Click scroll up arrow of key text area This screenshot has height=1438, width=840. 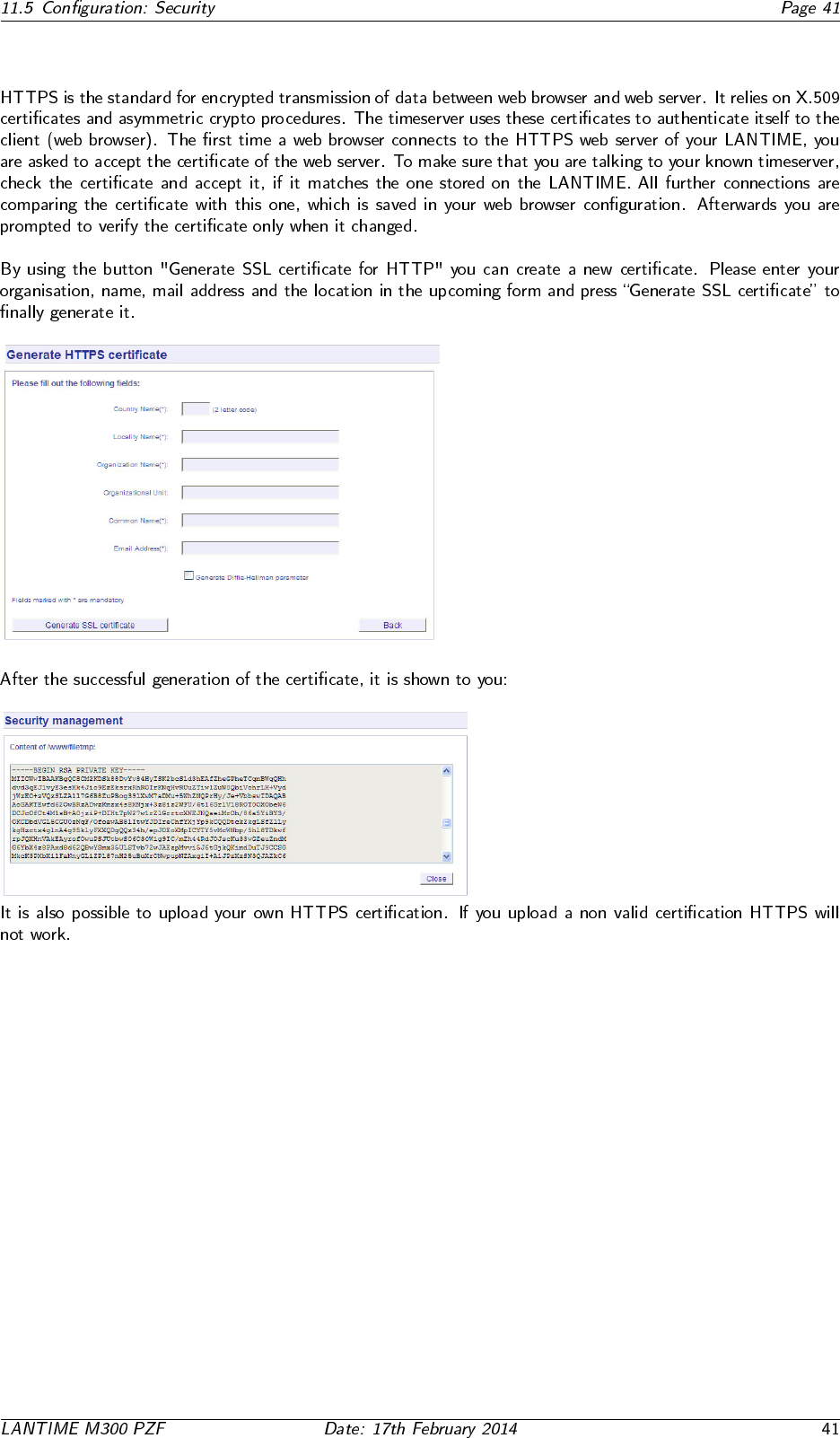[447, 771]
